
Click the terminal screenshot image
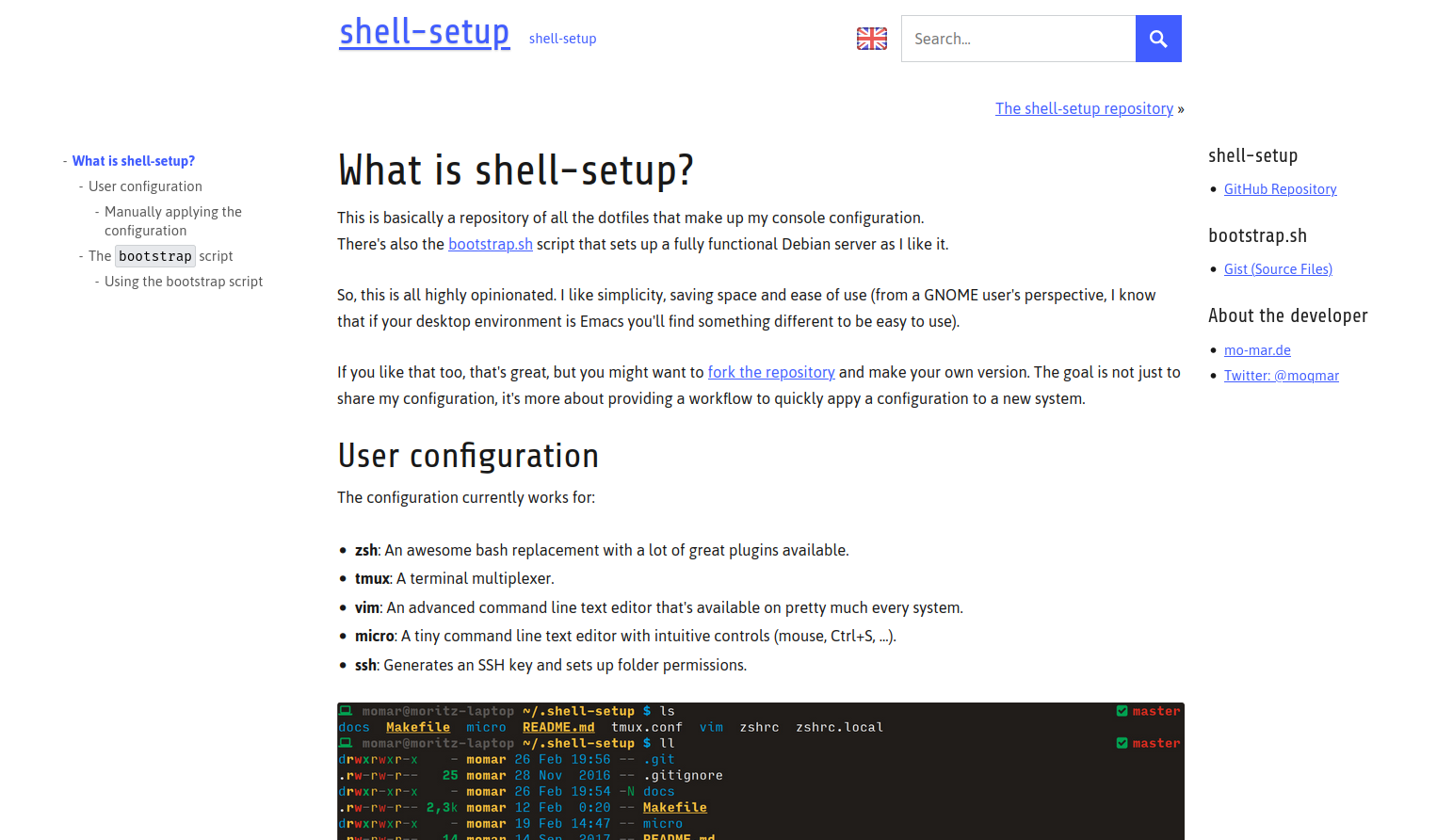point(761,771)
